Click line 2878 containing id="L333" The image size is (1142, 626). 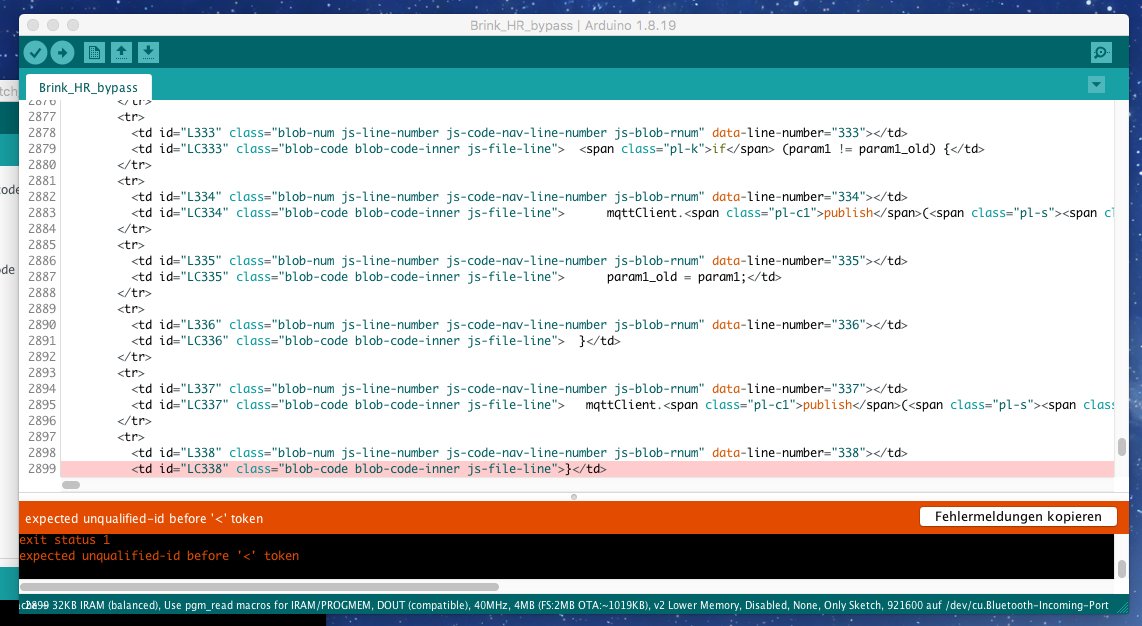click(x=519, y=132)
